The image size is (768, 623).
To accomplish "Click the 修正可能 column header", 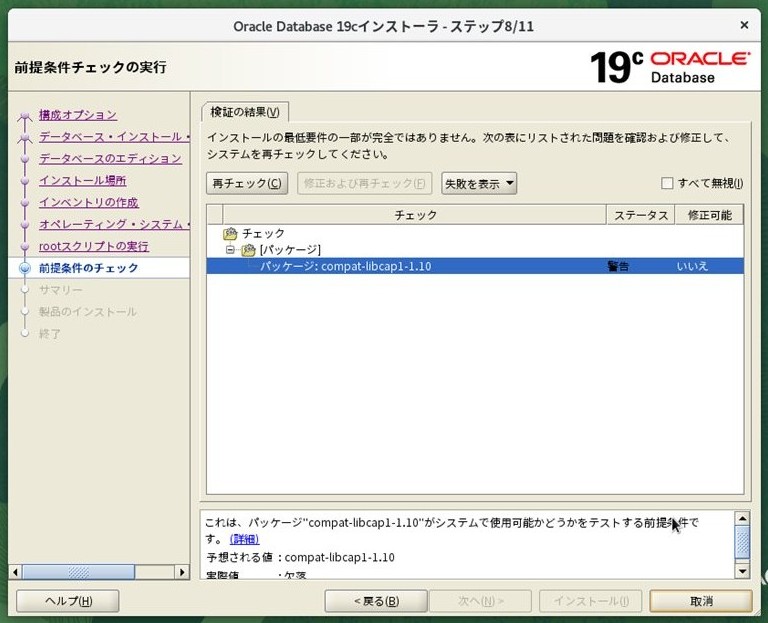I will (x=709, y=215).
